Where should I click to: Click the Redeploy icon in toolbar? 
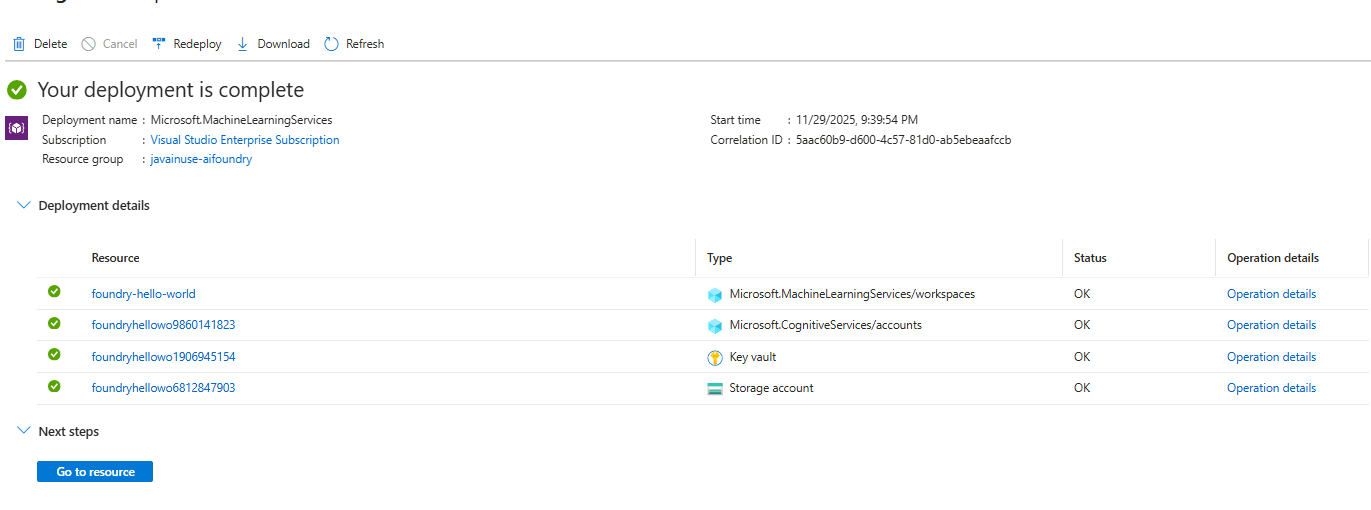(159, 44)
